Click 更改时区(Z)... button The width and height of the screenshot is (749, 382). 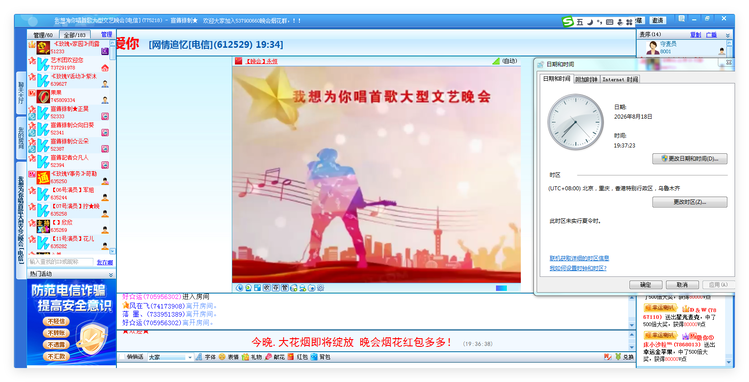690,202
